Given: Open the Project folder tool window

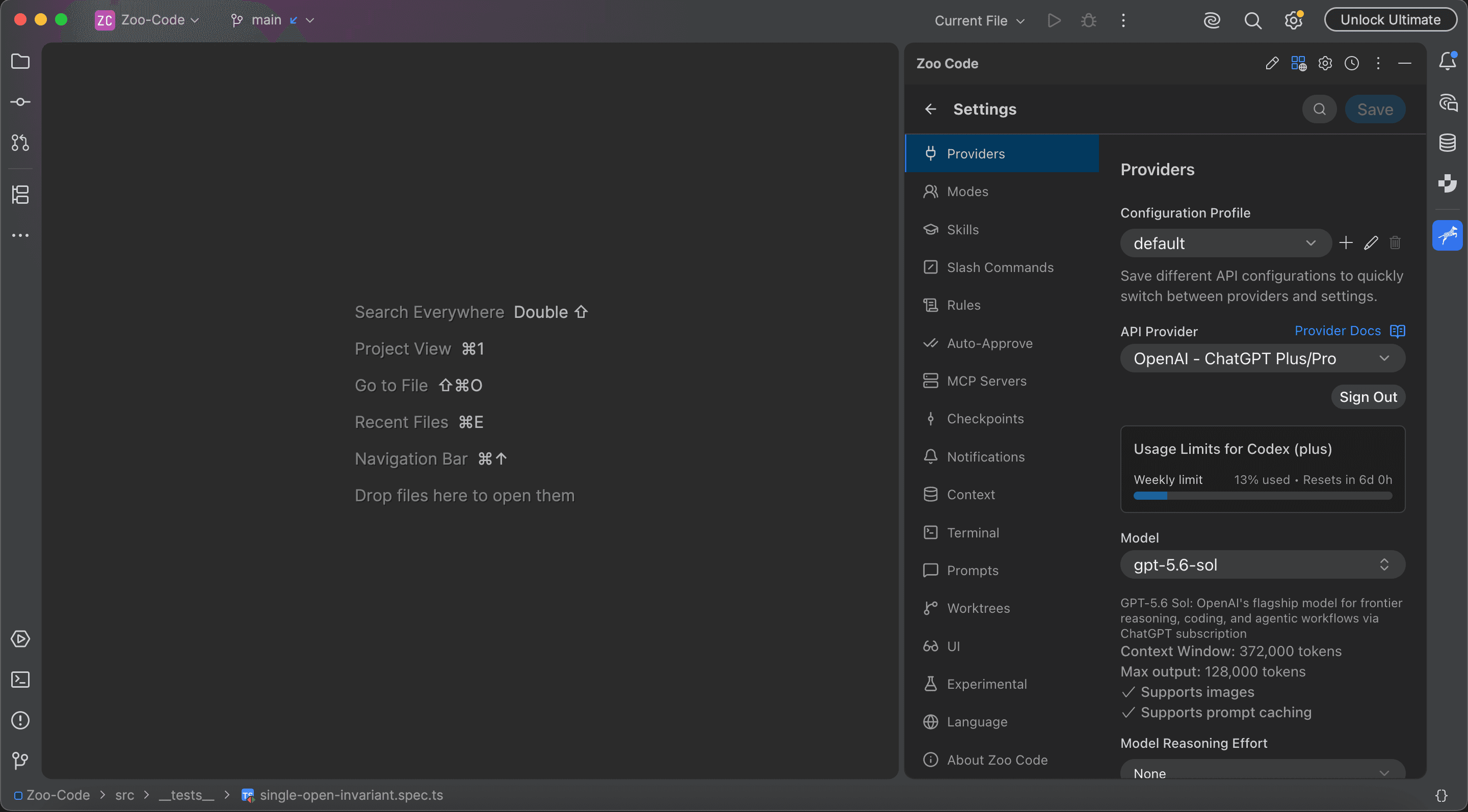Looking at the screenshot, I should [20, 61].
